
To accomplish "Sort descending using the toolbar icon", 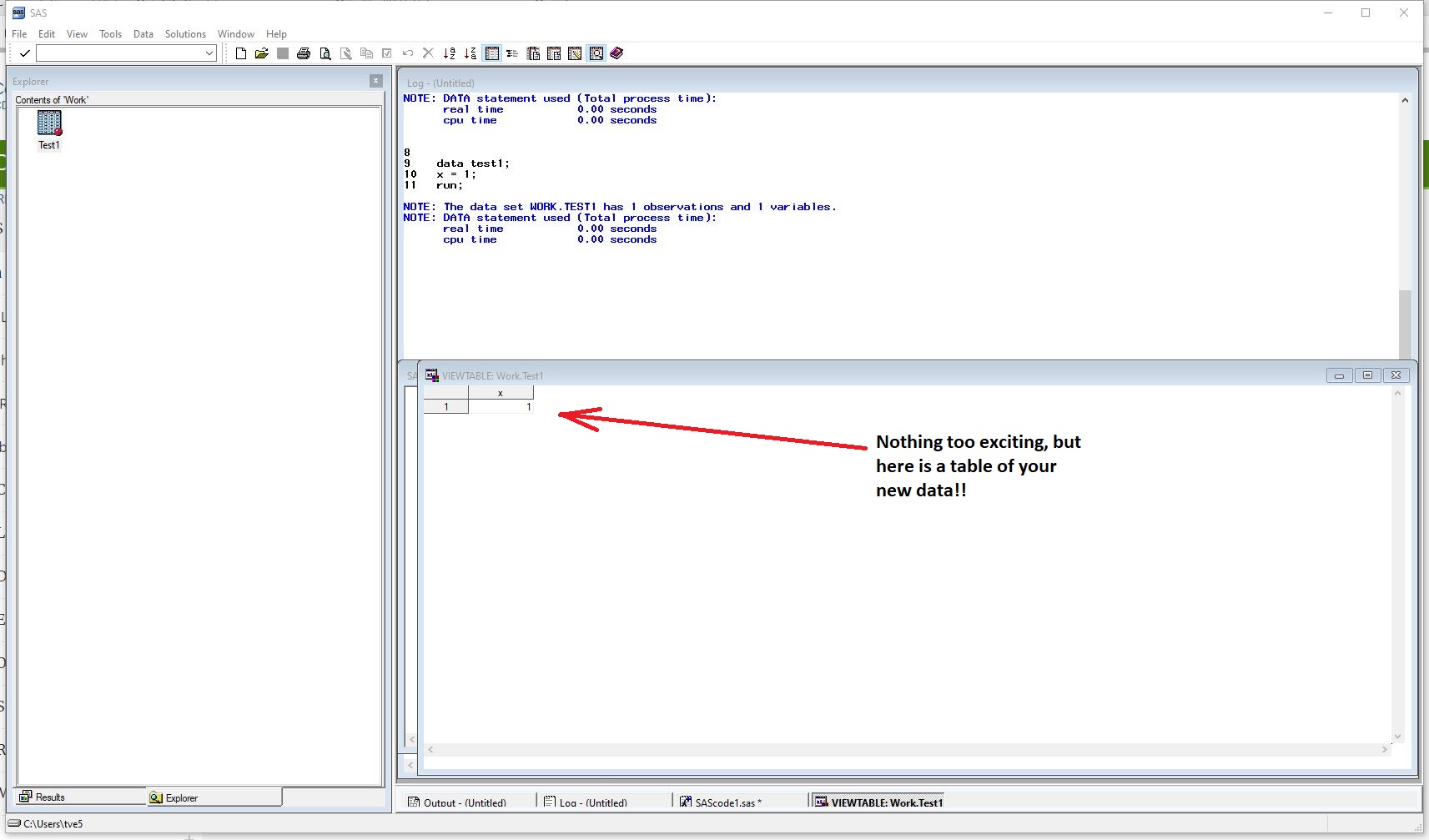I will (470, 53).
